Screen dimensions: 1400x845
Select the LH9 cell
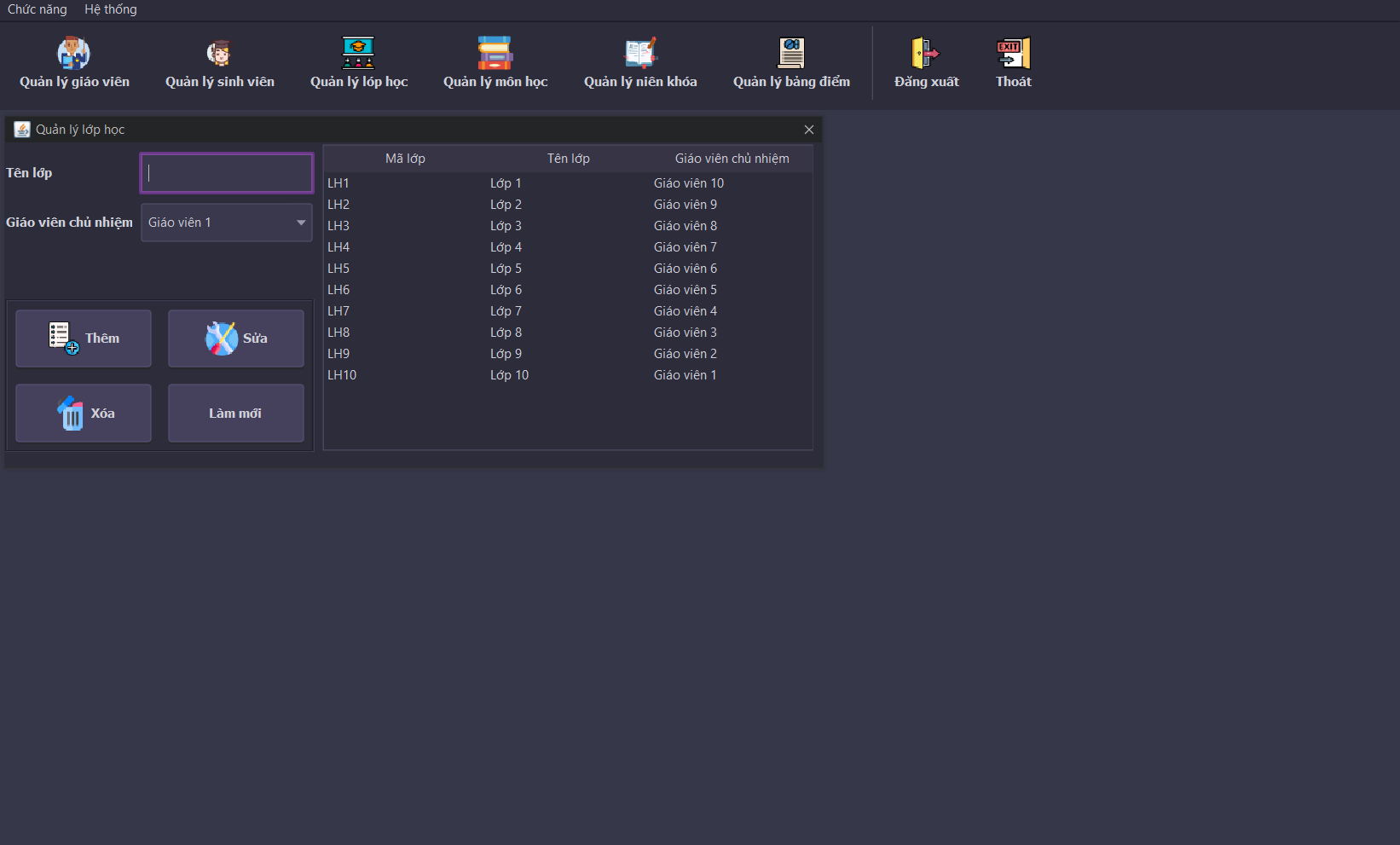pos(406,354)
